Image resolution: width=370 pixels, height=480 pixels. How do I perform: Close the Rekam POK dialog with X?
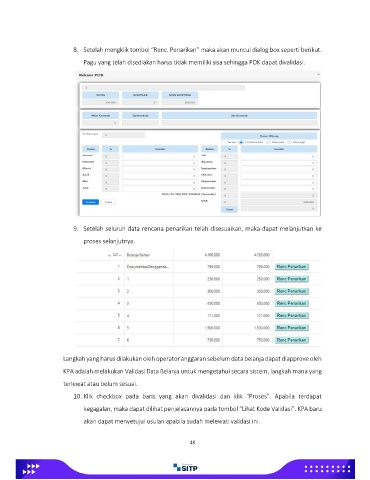point(318,74)
